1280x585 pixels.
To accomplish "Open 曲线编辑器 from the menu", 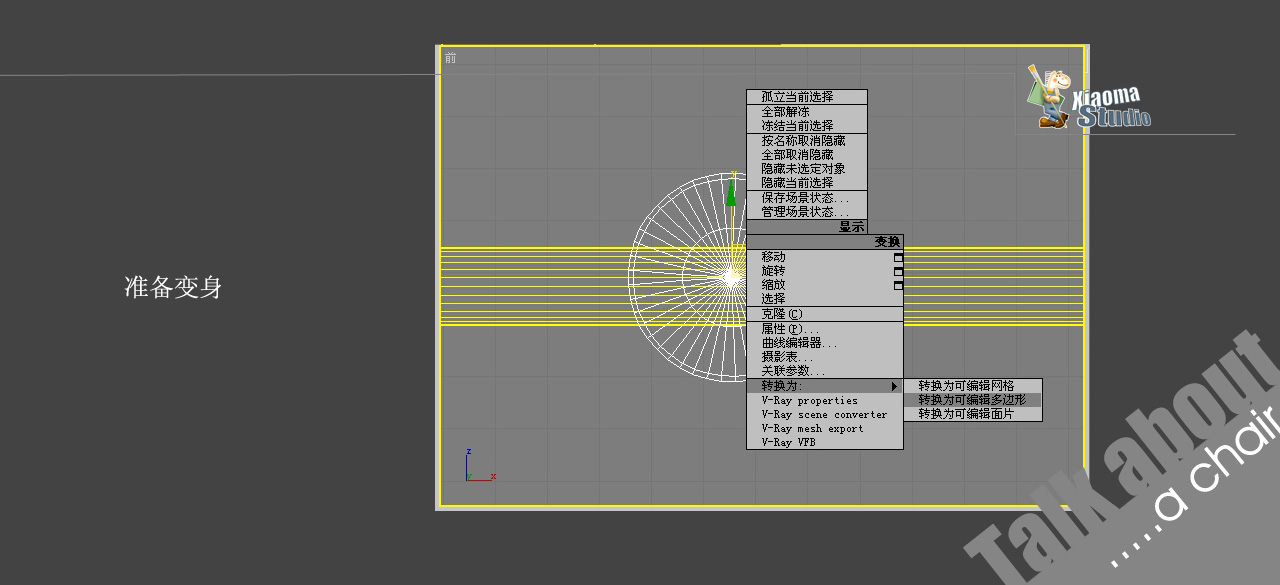I will point(800,343).
